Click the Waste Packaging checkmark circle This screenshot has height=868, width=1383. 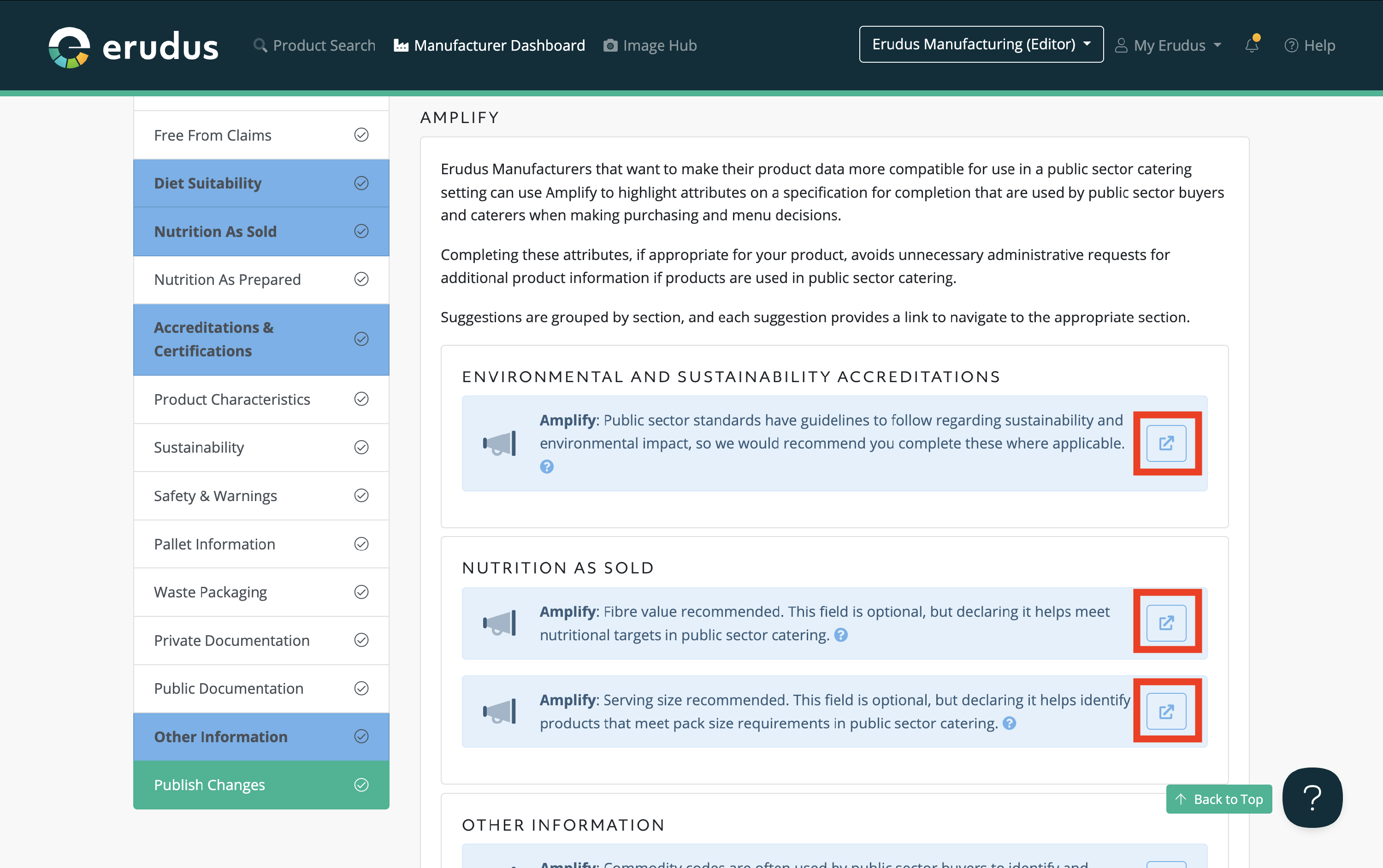(x=361, y=592)
